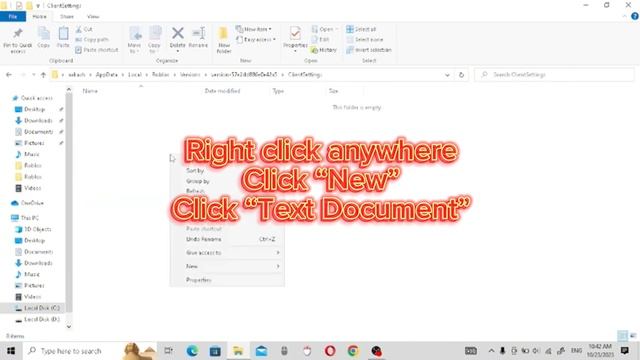Open Windows Start menu
Screen dimensions: 640x360
(x=11, y=351)
